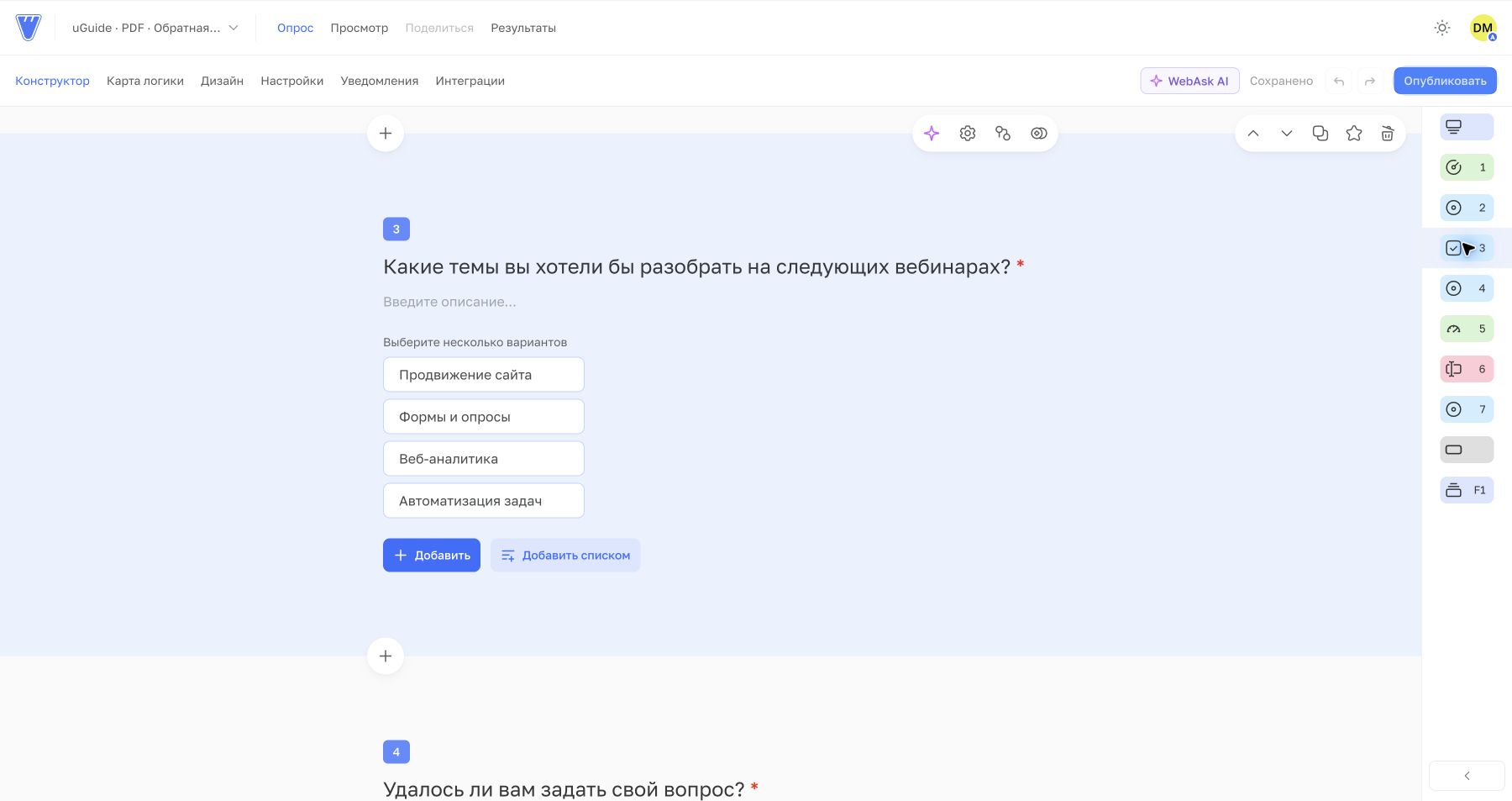Open the Настройки tab
The width and height of the screenshot is (1512, 801).
click(x=292, y=81)
